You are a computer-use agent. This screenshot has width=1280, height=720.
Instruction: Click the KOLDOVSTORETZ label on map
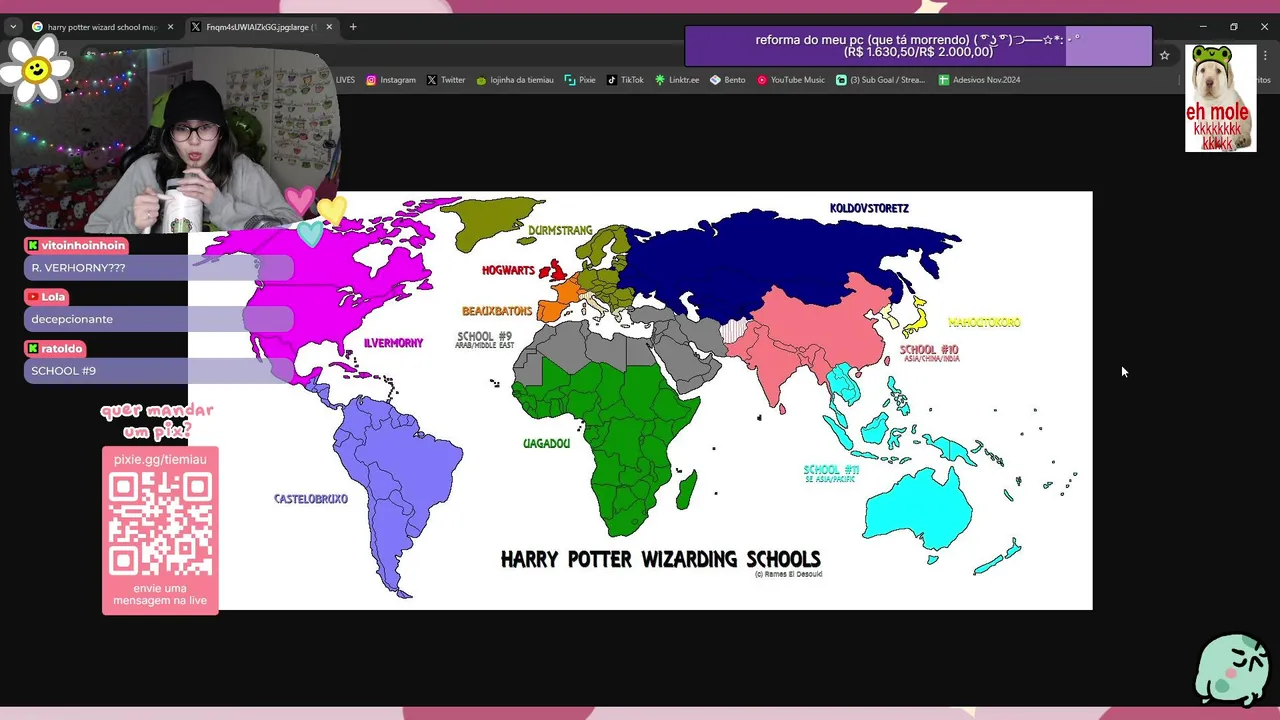(869, 208)
